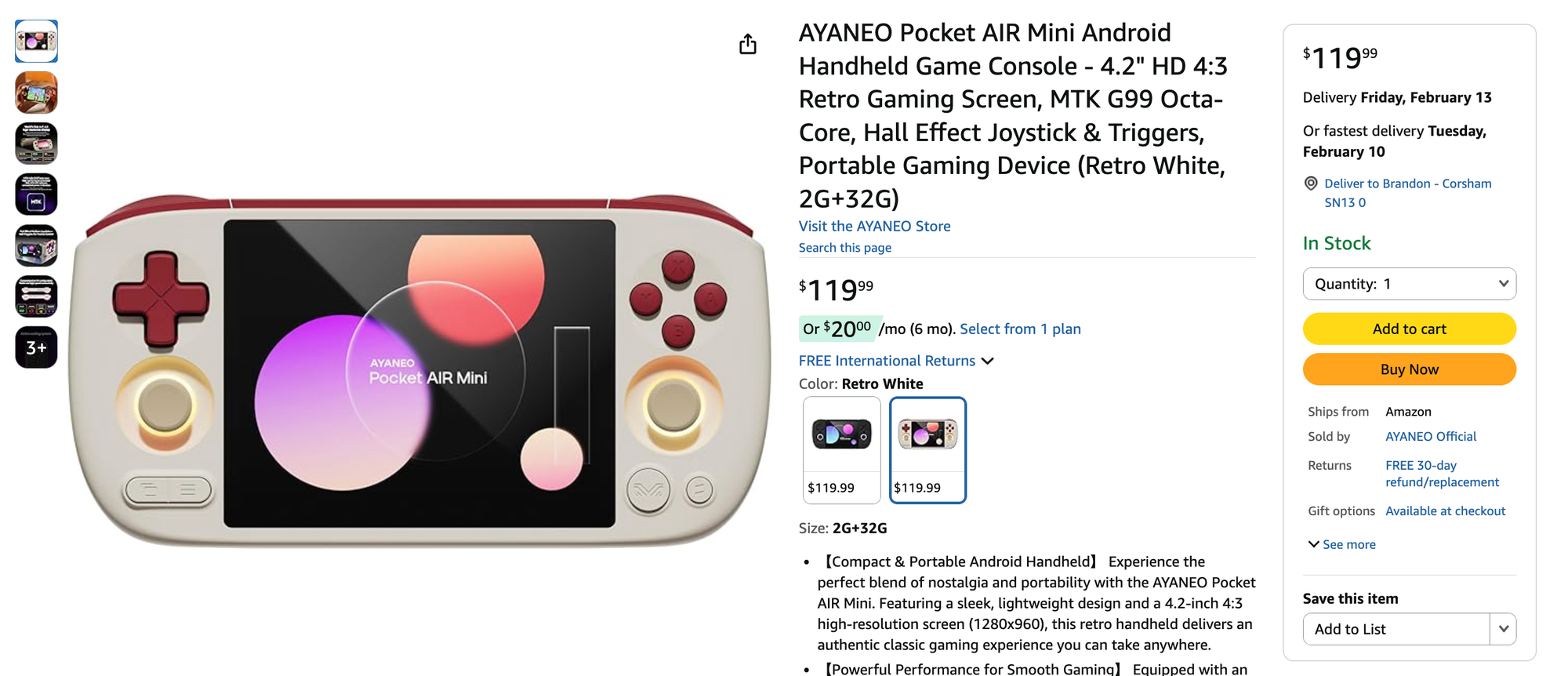This screenshot has height=676, width=1568.
Task: Click the Add to List button
Action: click(x=1396, y=629)
